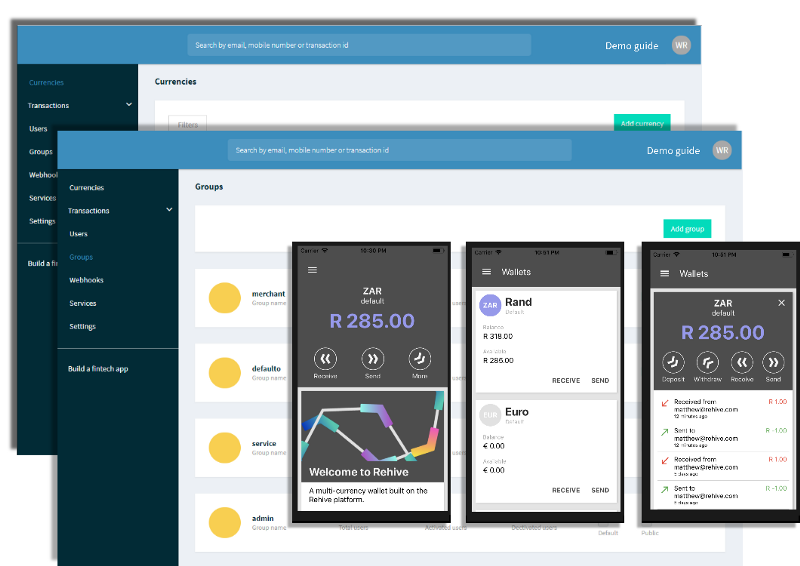Close the ZAR wallet detail panel

(x=781, y=303)
